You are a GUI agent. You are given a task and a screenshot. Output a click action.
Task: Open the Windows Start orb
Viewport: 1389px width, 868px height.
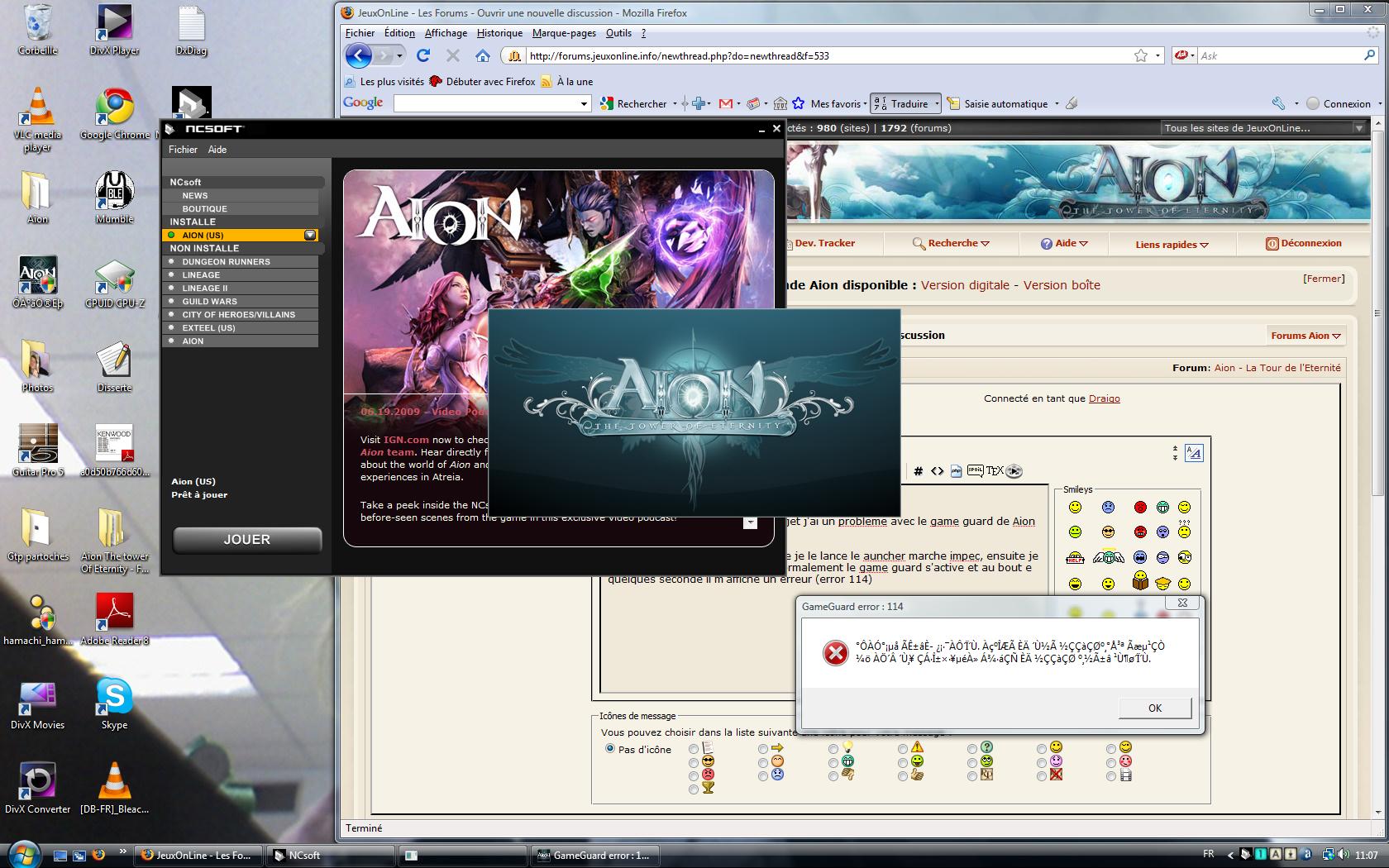(x=22, y=854)
